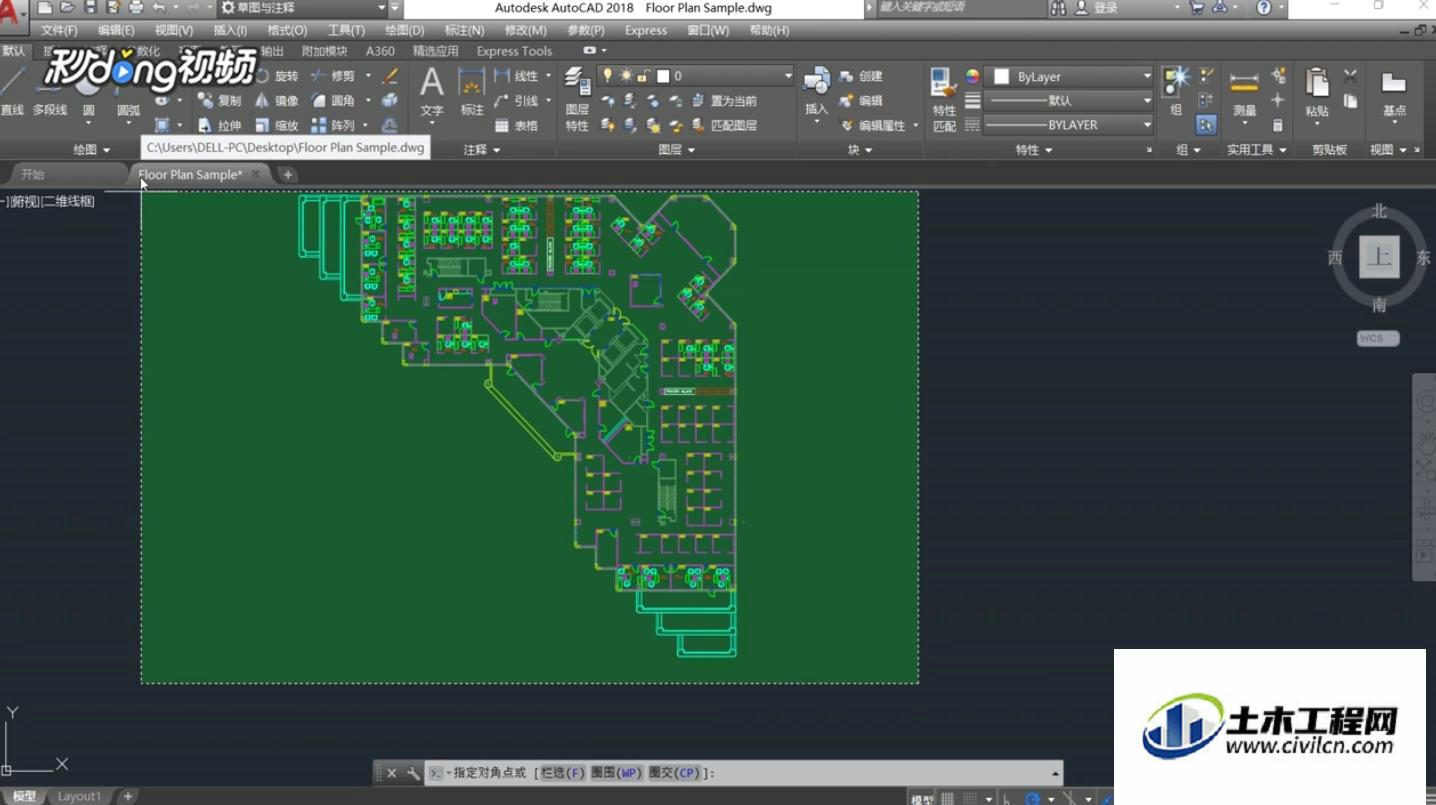Click the Undo arrow icon
The image size is (1436, 805).
pos(159,8)
